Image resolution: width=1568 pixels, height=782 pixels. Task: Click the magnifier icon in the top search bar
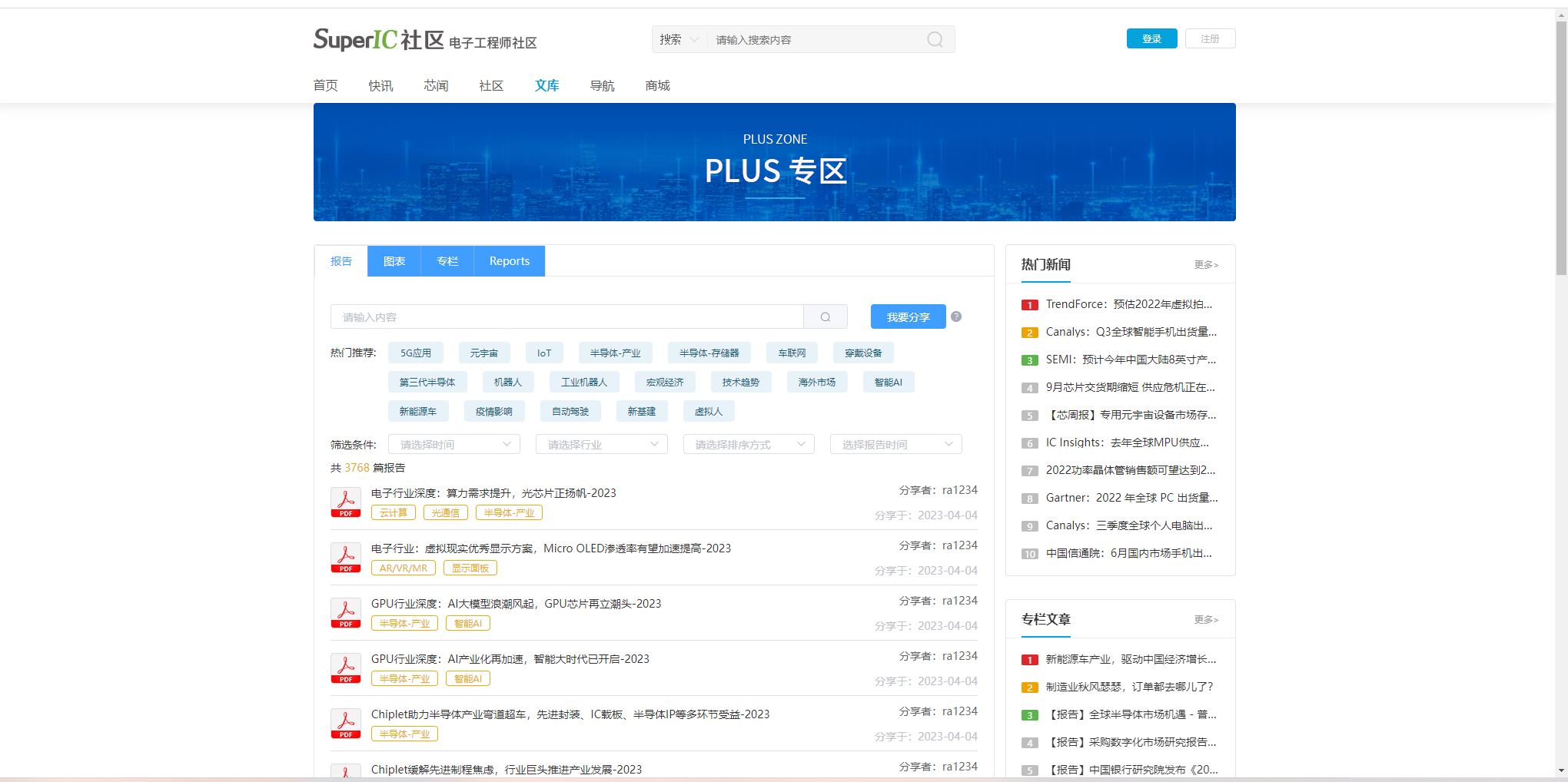pyautogui.click(x=935, y=39)
